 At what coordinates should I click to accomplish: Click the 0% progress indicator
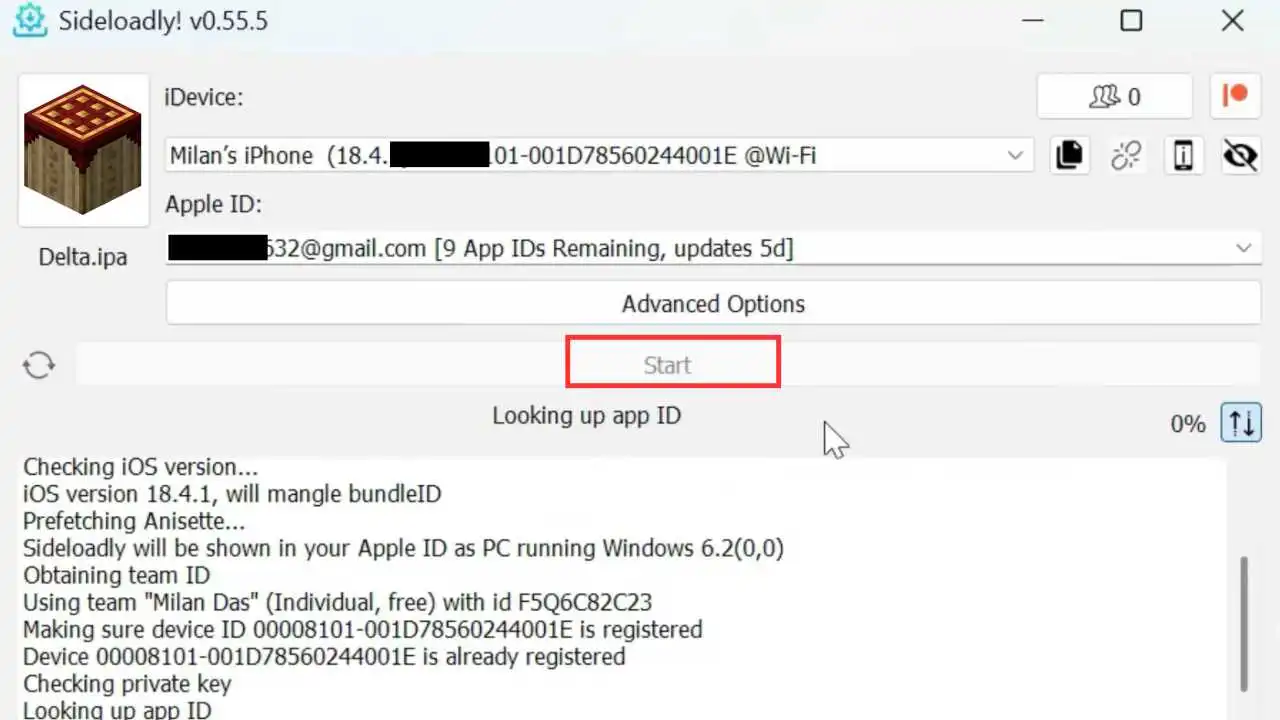[1188, 423]
